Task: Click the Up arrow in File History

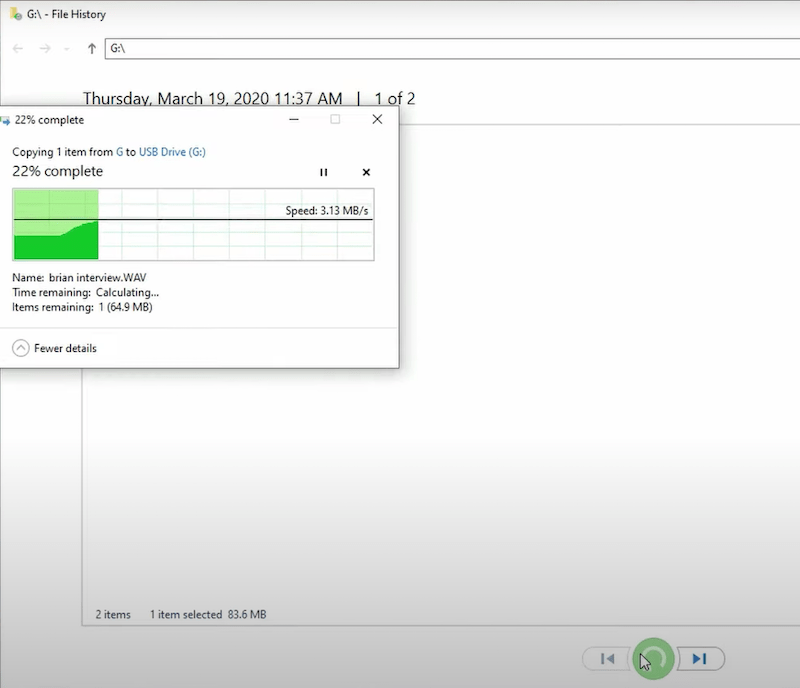Action: coord(92,48)
